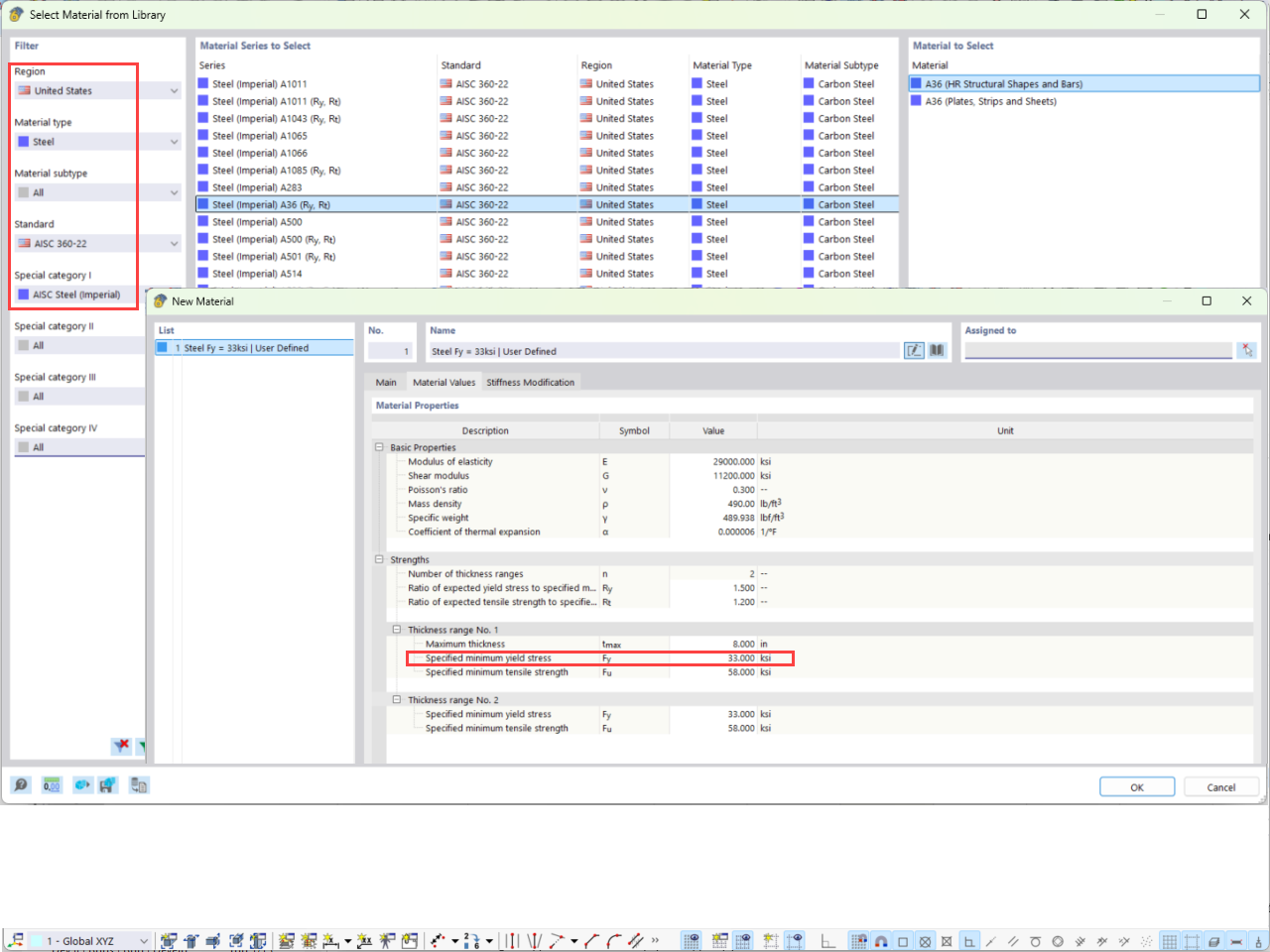This screenshot has height=952, width=1270.
Task: Toggle the square-in-square snap icon
Action: point(903,941)
